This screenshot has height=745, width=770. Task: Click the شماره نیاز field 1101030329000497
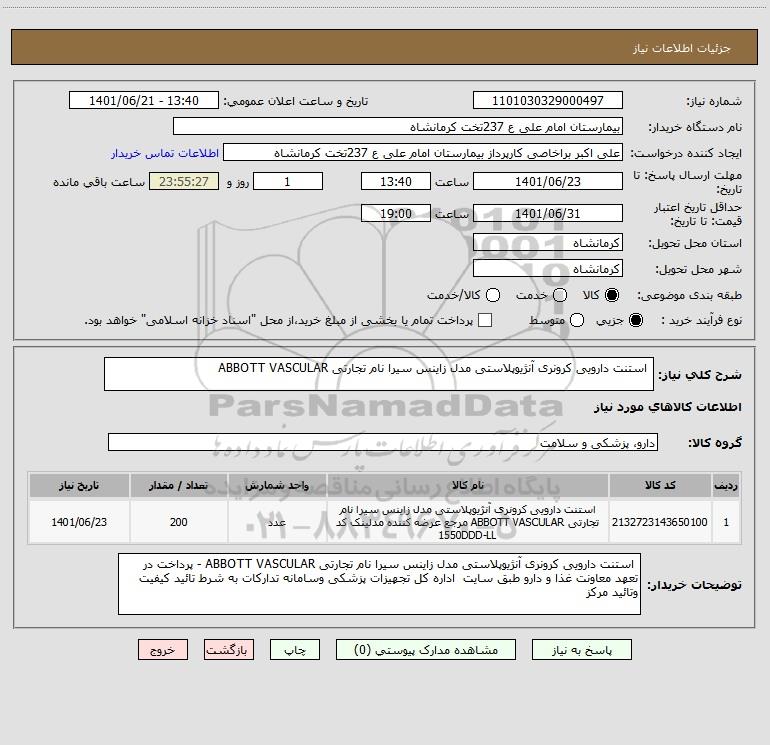548,100
